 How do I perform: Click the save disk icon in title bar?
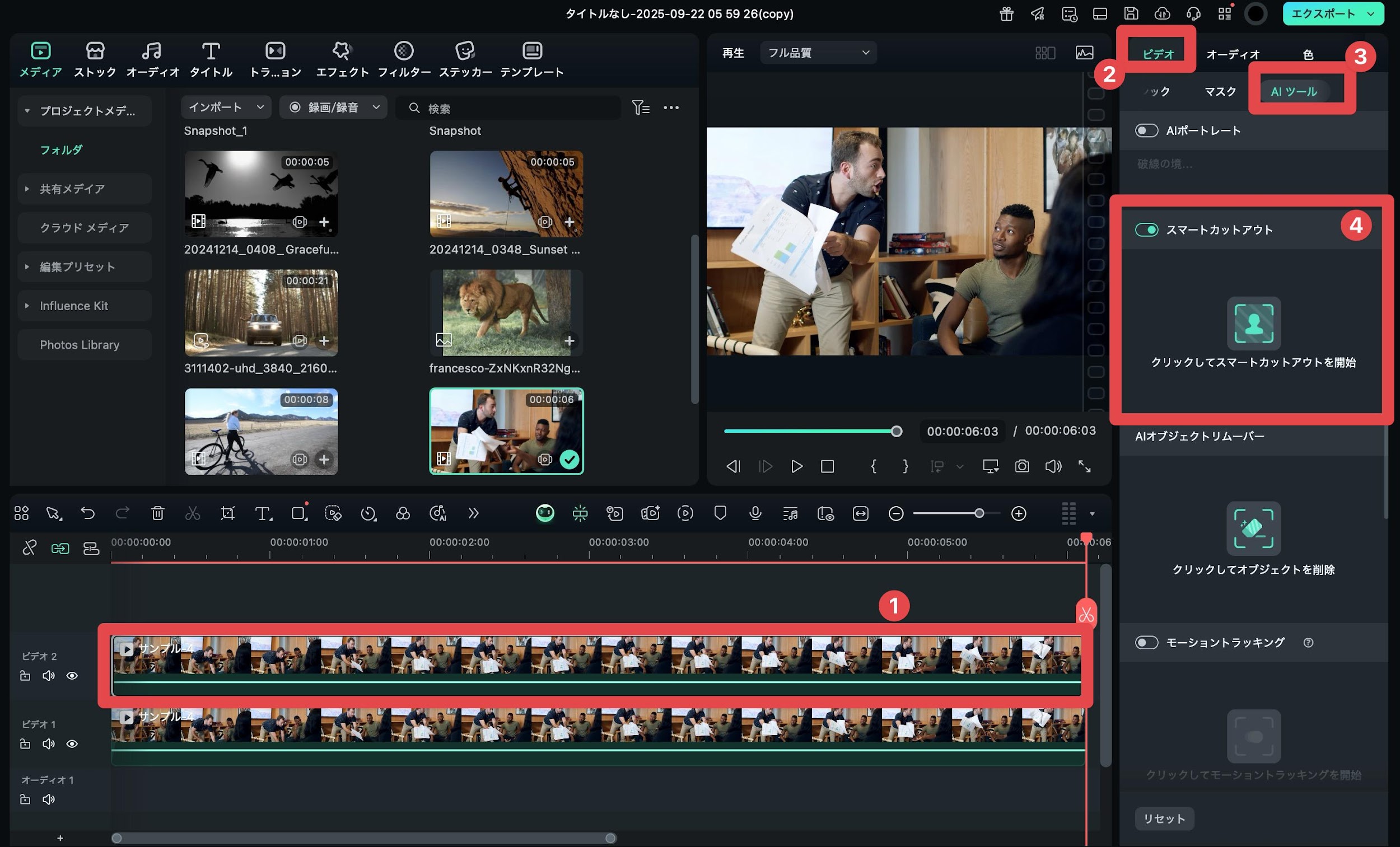tap(1131, 13)
